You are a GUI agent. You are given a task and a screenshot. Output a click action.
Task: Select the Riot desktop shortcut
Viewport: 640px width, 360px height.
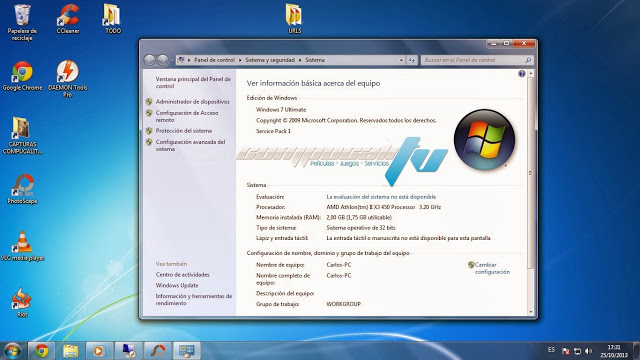tap(22, 303)
